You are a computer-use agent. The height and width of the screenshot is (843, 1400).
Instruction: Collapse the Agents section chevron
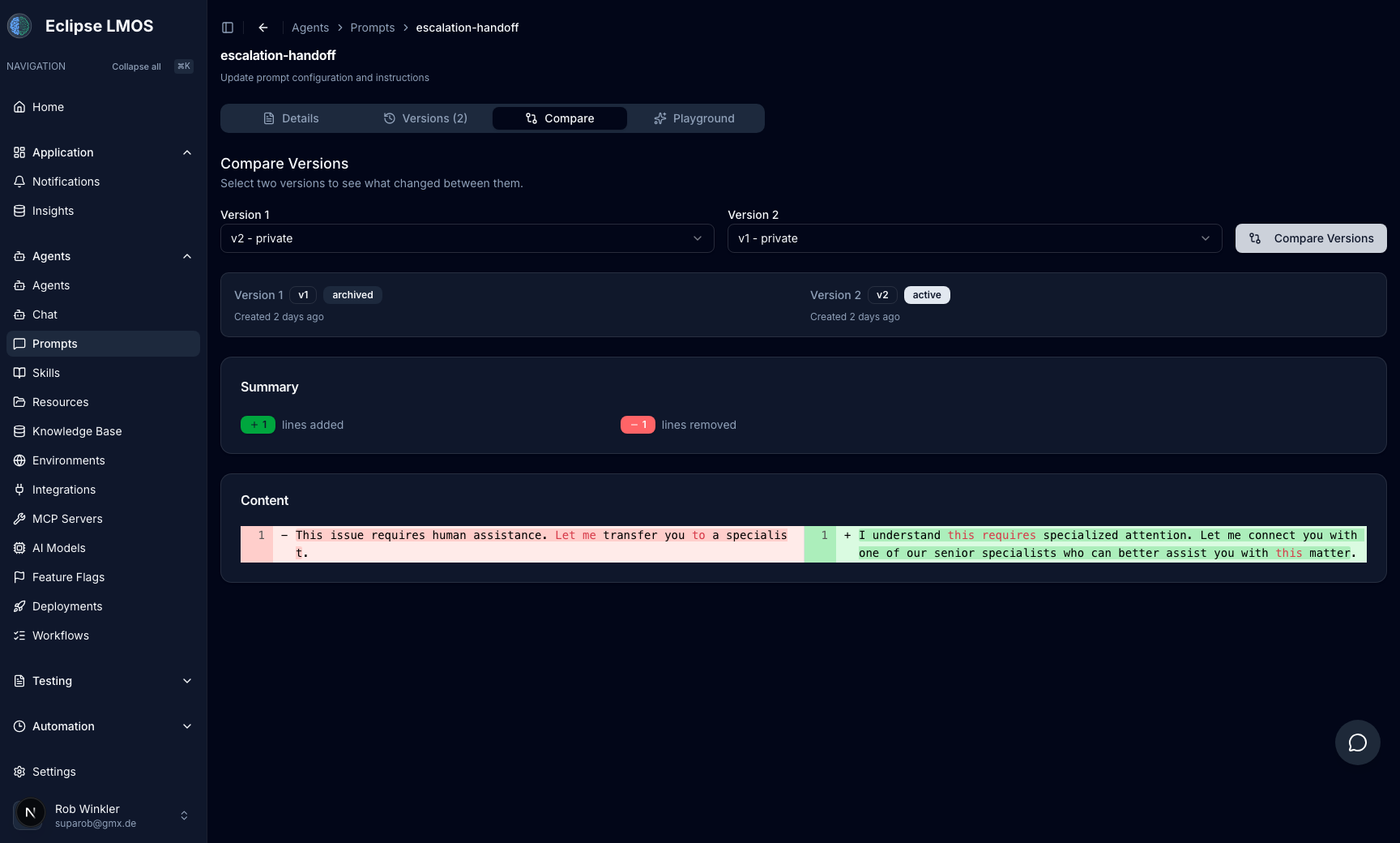187,256
